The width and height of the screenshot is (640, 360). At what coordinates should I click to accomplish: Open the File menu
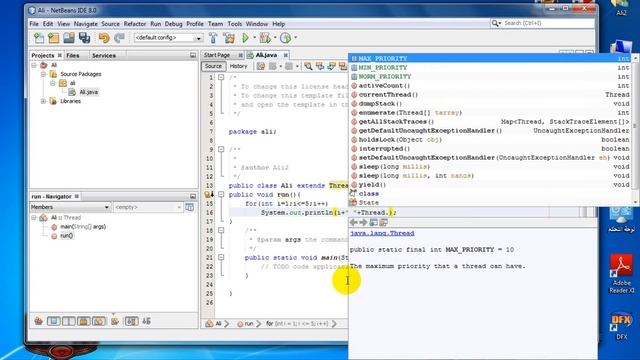pyautogui.click(x=34, y=24)
